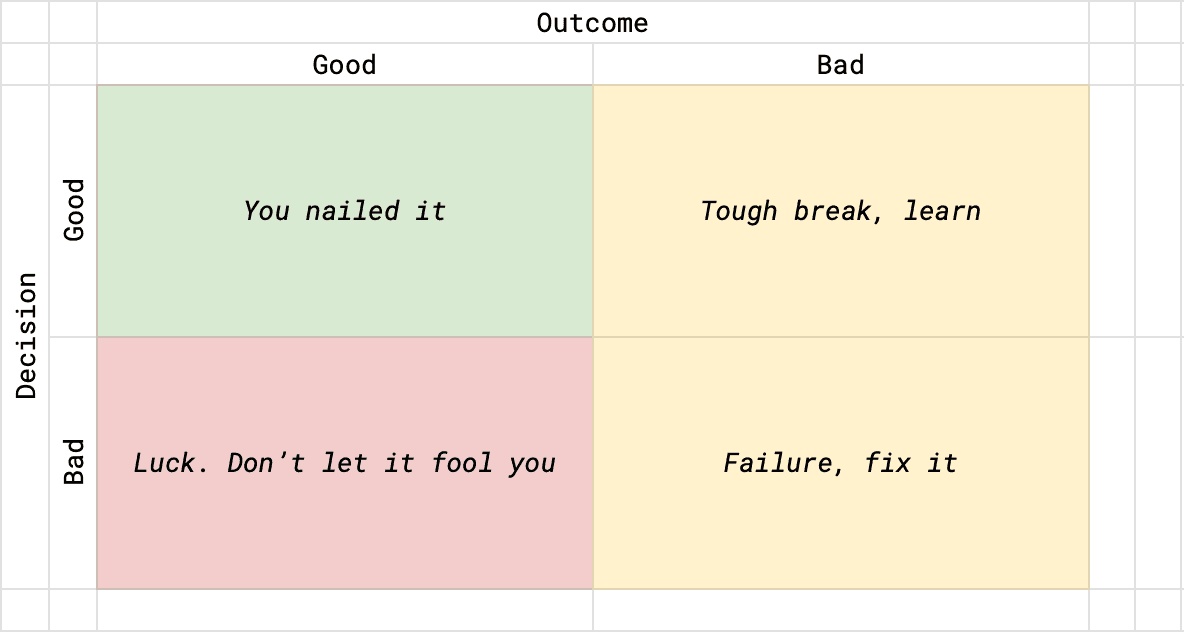
Task: Click the empty cell below the red Luck cell
Action: coord(344,610)
